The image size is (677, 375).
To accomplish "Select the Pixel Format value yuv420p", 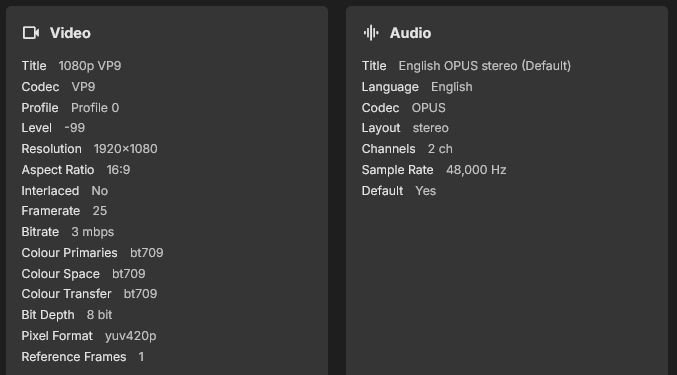I will click(x=130, y=336).
